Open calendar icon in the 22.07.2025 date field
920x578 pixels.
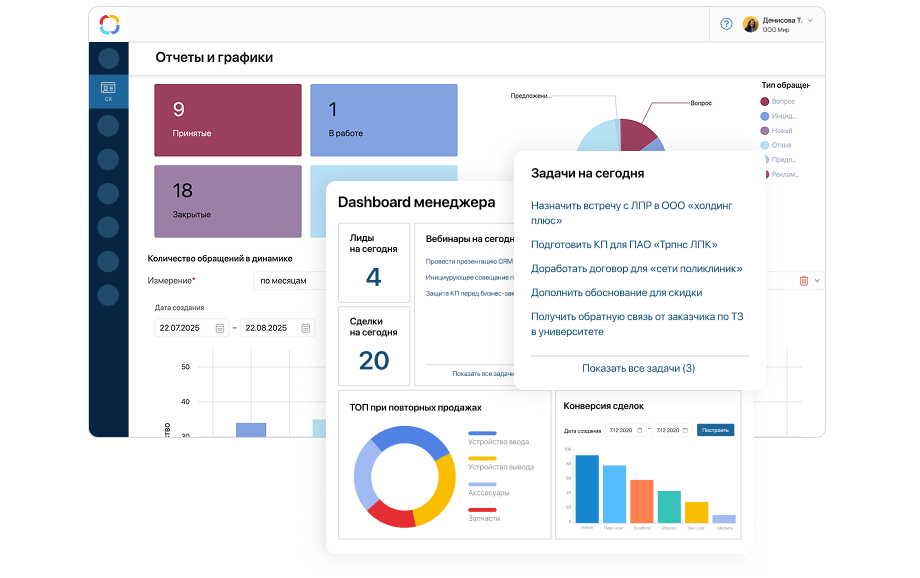(220, 328)
